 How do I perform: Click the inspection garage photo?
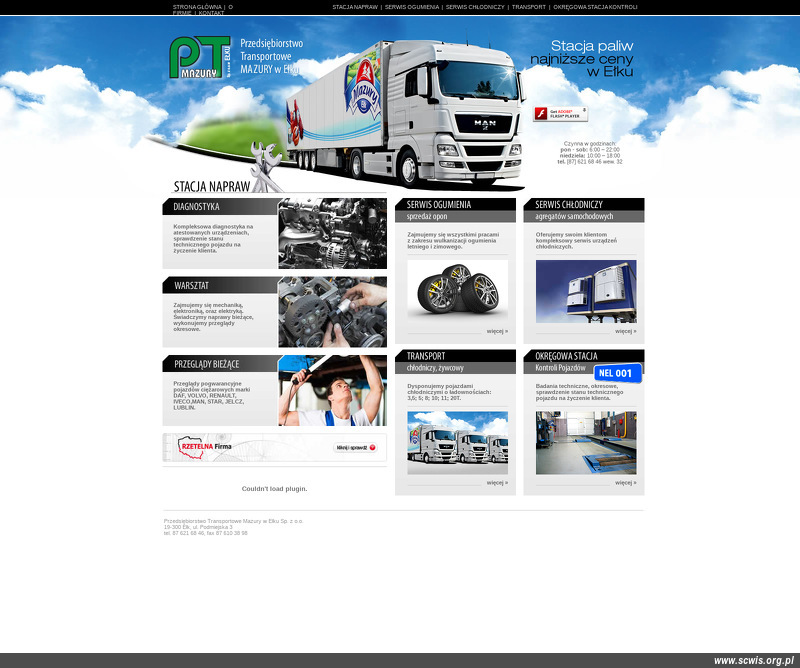coord(586,443)
